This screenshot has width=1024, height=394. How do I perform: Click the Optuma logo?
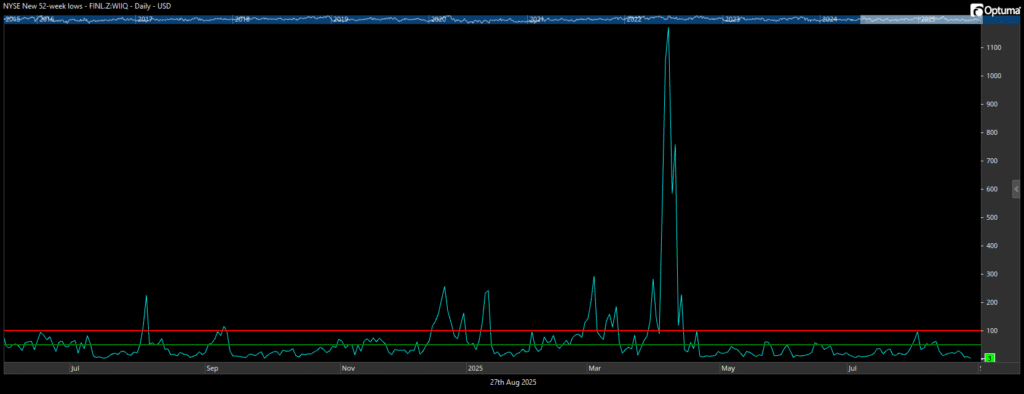click(996, 10)
